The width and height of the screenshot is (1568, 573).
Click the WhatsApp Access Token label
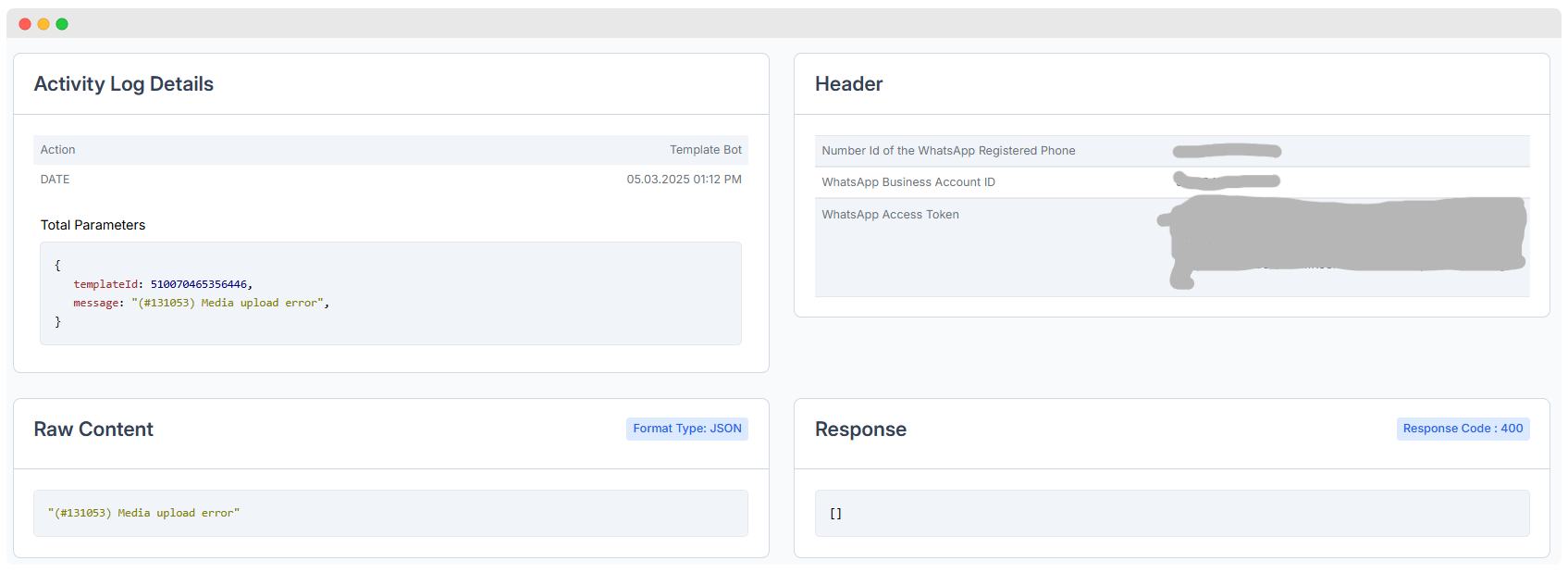(x=890, y=215)
